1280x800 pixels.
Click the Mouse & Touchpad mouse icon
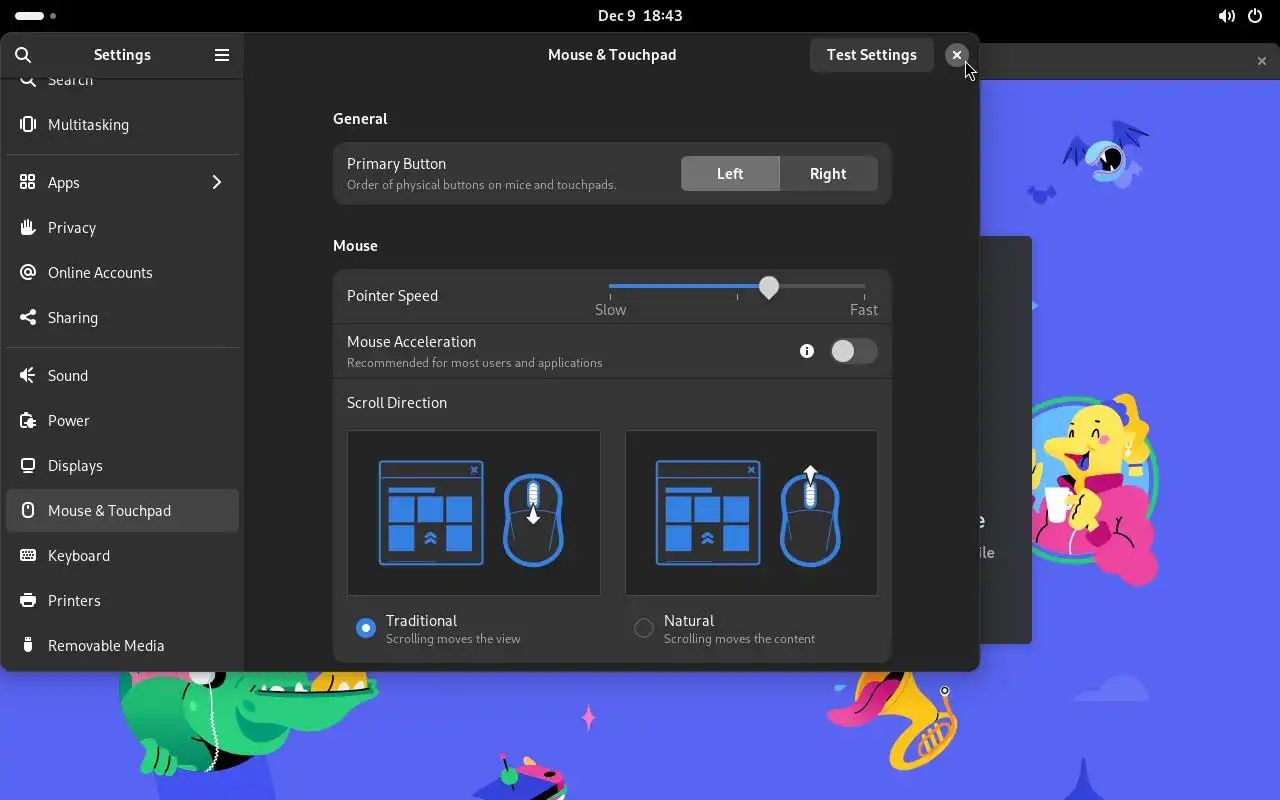click(x=28, y=511)
